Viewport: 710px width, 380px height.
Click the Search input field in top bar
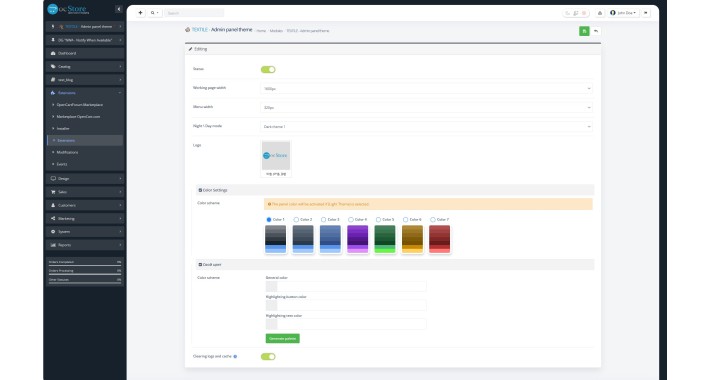(x=194, y=13)
